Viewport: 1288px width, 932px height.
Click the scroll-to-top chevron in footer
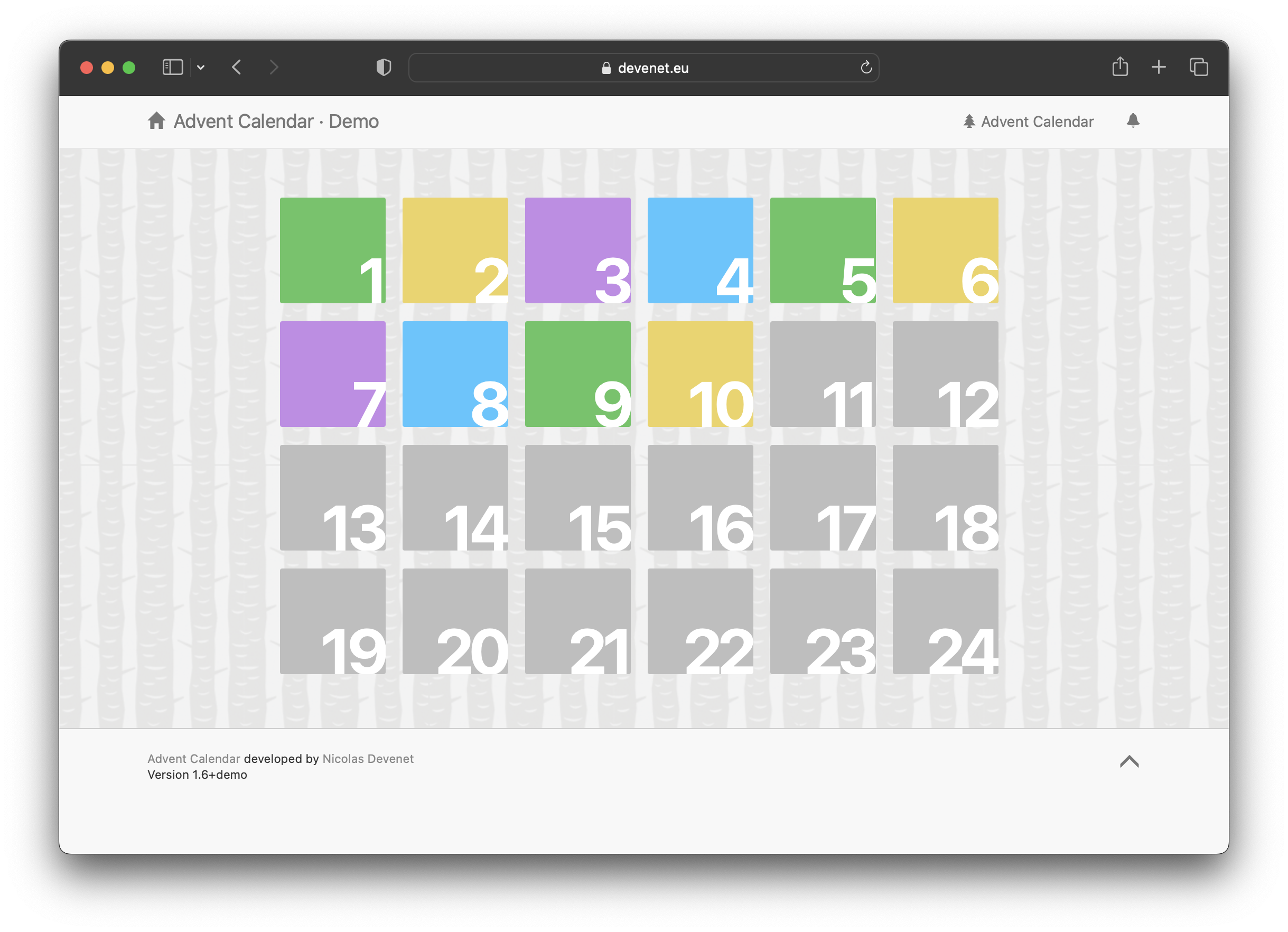[x=1129, y=762]
